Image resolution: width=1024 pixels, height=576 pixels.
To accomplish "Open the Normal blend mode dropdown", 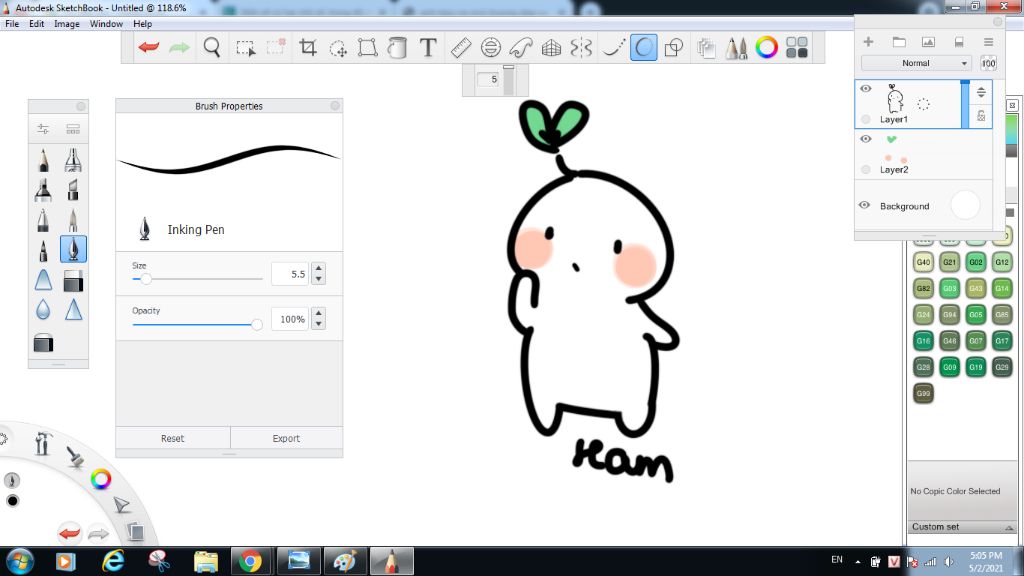I will (916, 63).
